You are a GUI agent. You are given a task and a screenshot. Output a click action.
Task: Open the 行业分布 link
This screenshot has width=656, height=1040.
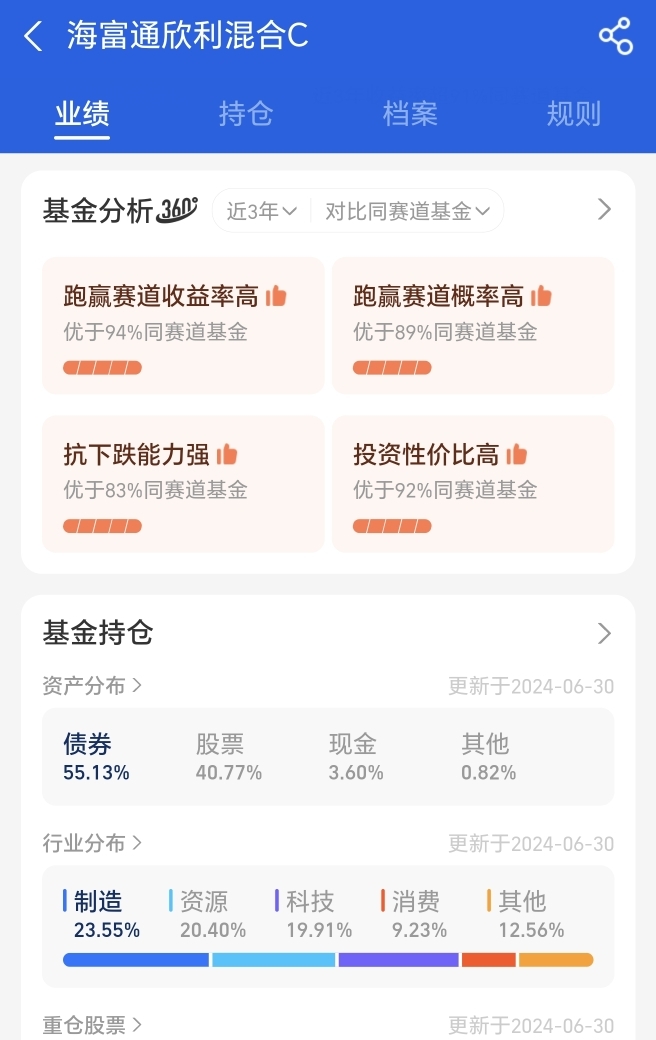click(x=92, y=843)
